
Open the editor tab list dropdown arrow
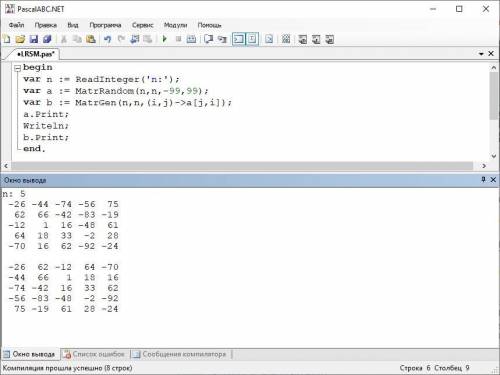481,54
